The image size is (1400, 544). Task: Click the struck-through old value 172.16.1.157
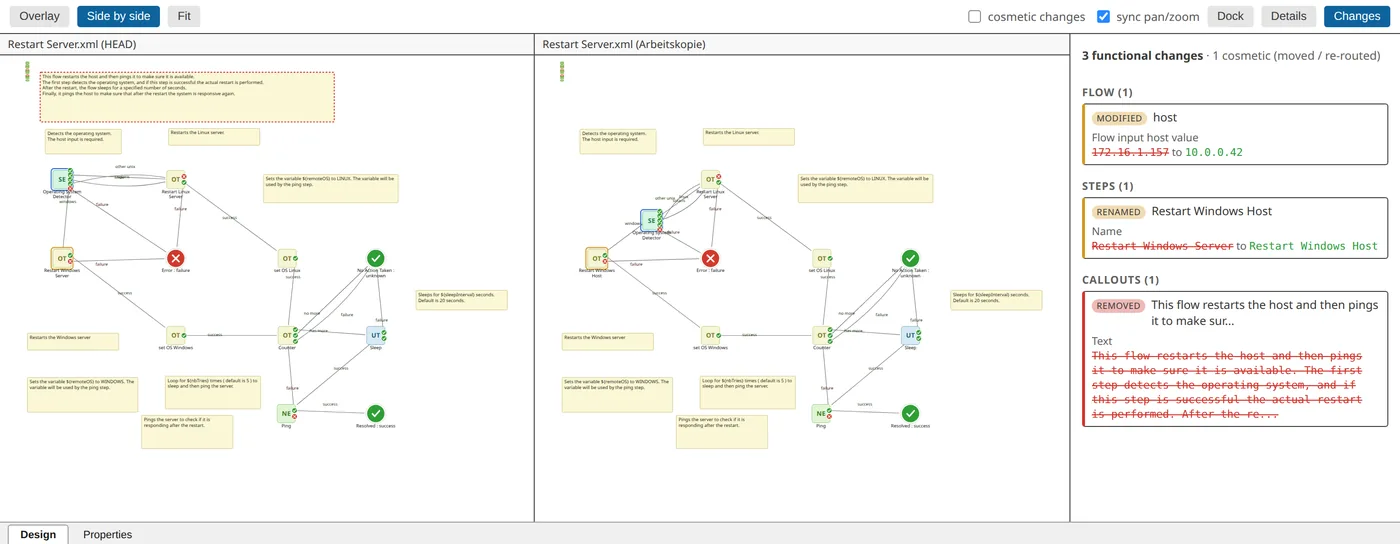(x=1130, y=152)
